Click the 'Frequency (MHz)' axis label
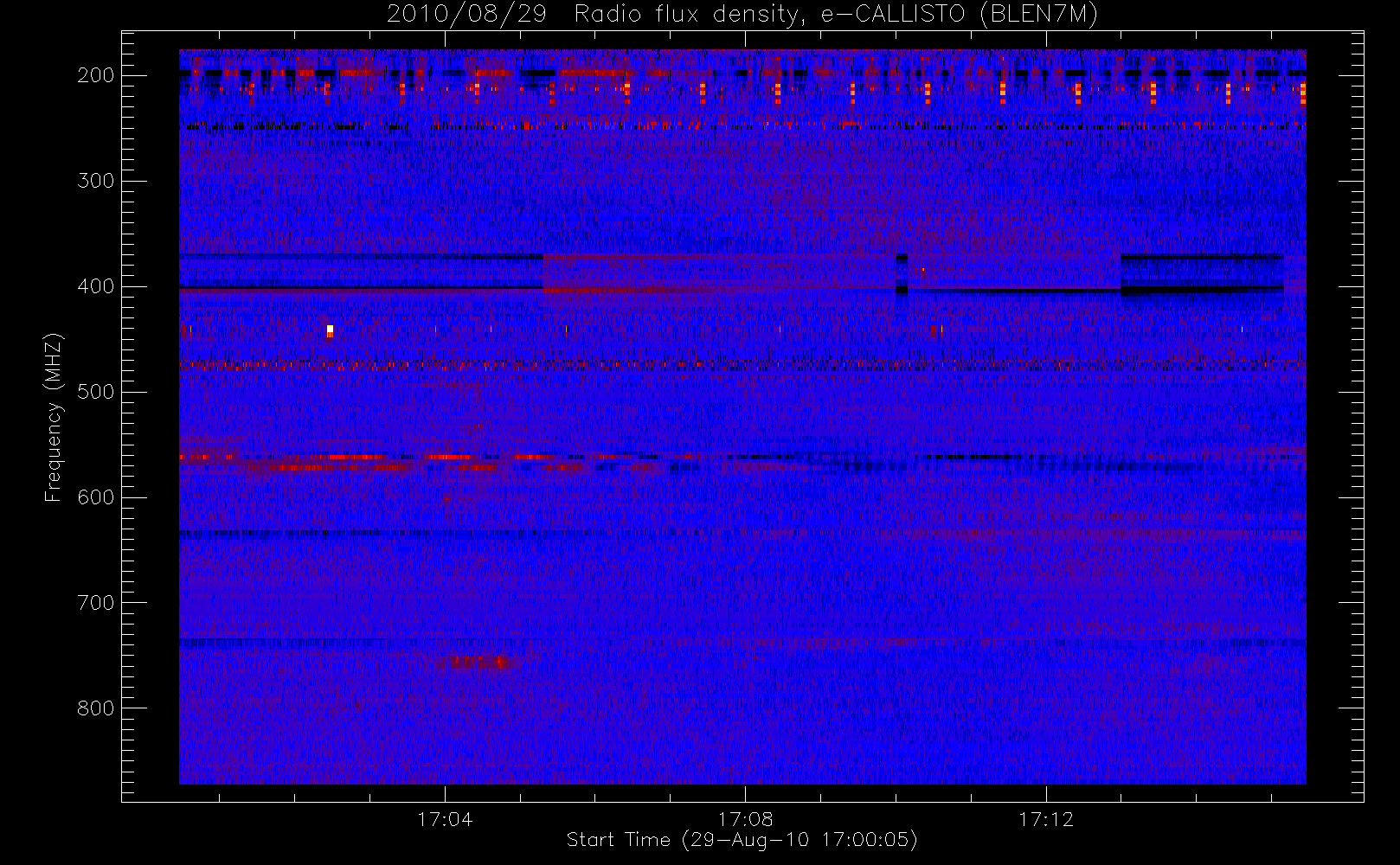1400x865 pixels. coord(54,417)
